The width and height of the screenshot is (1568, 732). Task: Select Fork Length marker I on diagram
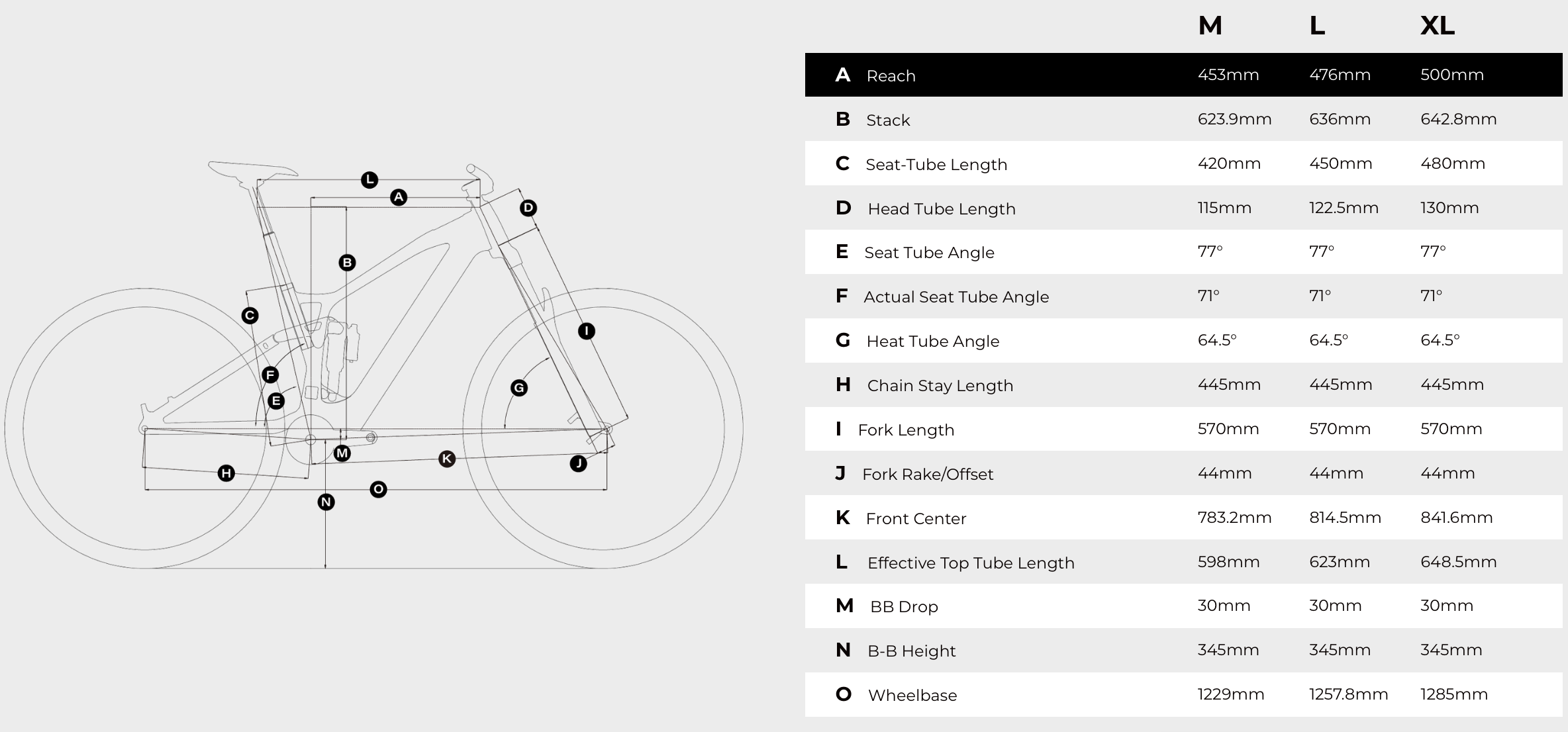coord(587,331)
